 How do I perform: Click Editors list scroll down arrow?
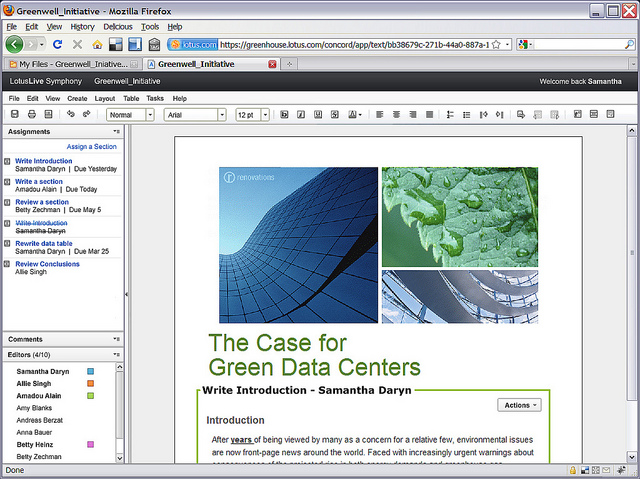pyautogui.click(x=120, y=458)
